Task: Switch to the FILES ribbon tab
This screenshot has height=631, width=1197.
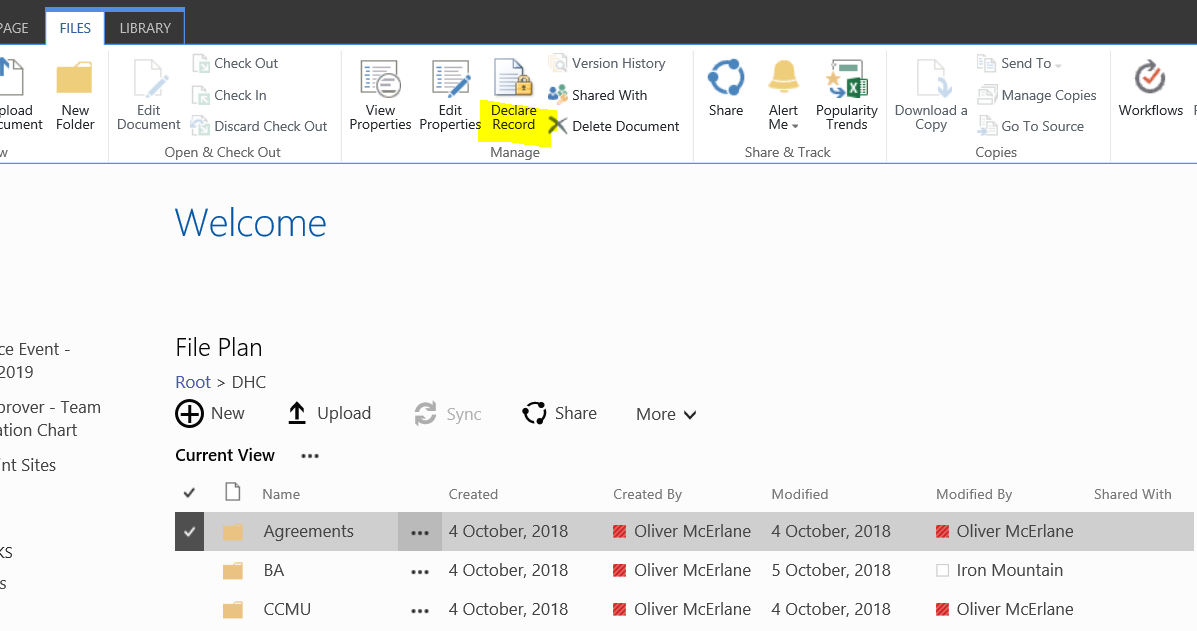Action: coord(75,28)
